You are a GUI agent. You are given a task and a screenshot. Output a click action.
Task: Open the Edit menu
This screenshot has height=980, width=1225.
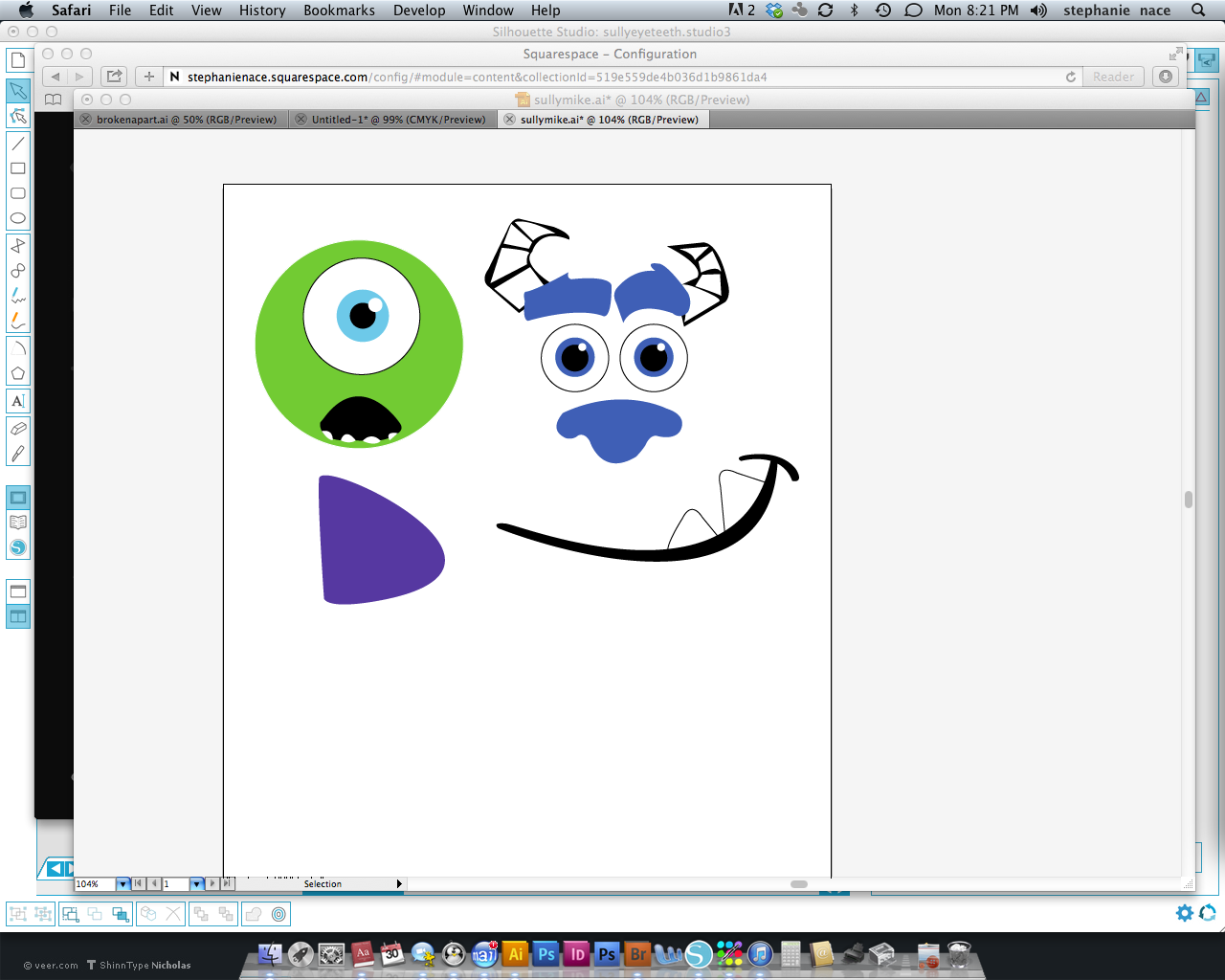[x=162, y=11]
